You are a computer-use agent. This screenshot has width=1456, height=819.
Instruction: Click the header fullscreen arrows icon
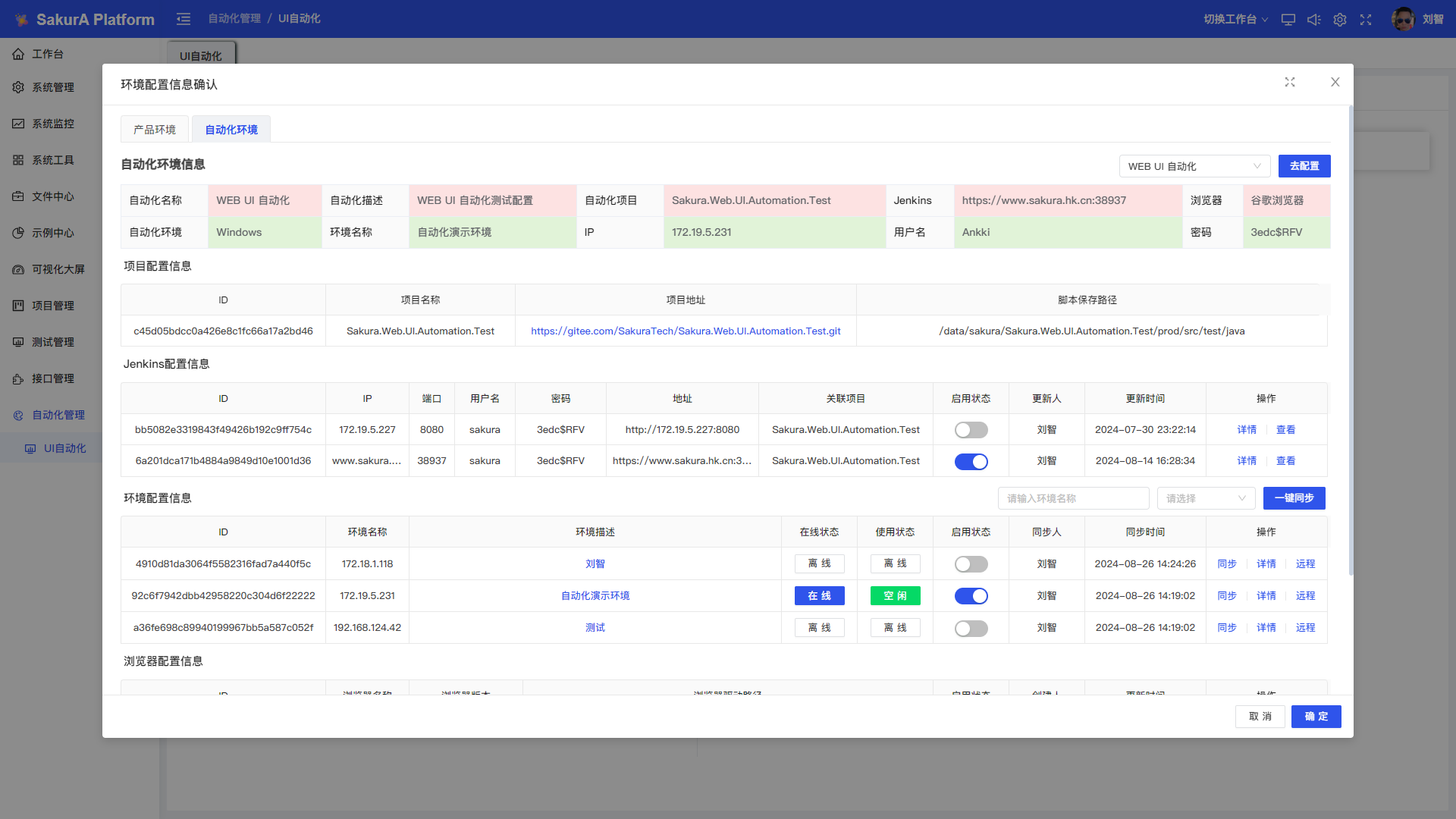[1366, 20]
